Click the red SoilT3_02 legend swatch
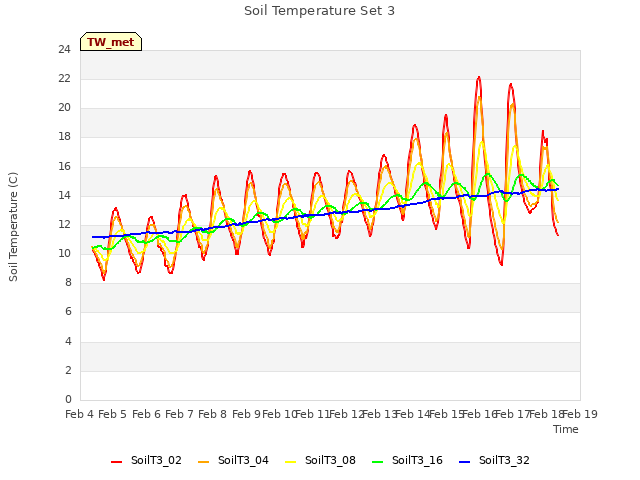 tap(116, 462)
